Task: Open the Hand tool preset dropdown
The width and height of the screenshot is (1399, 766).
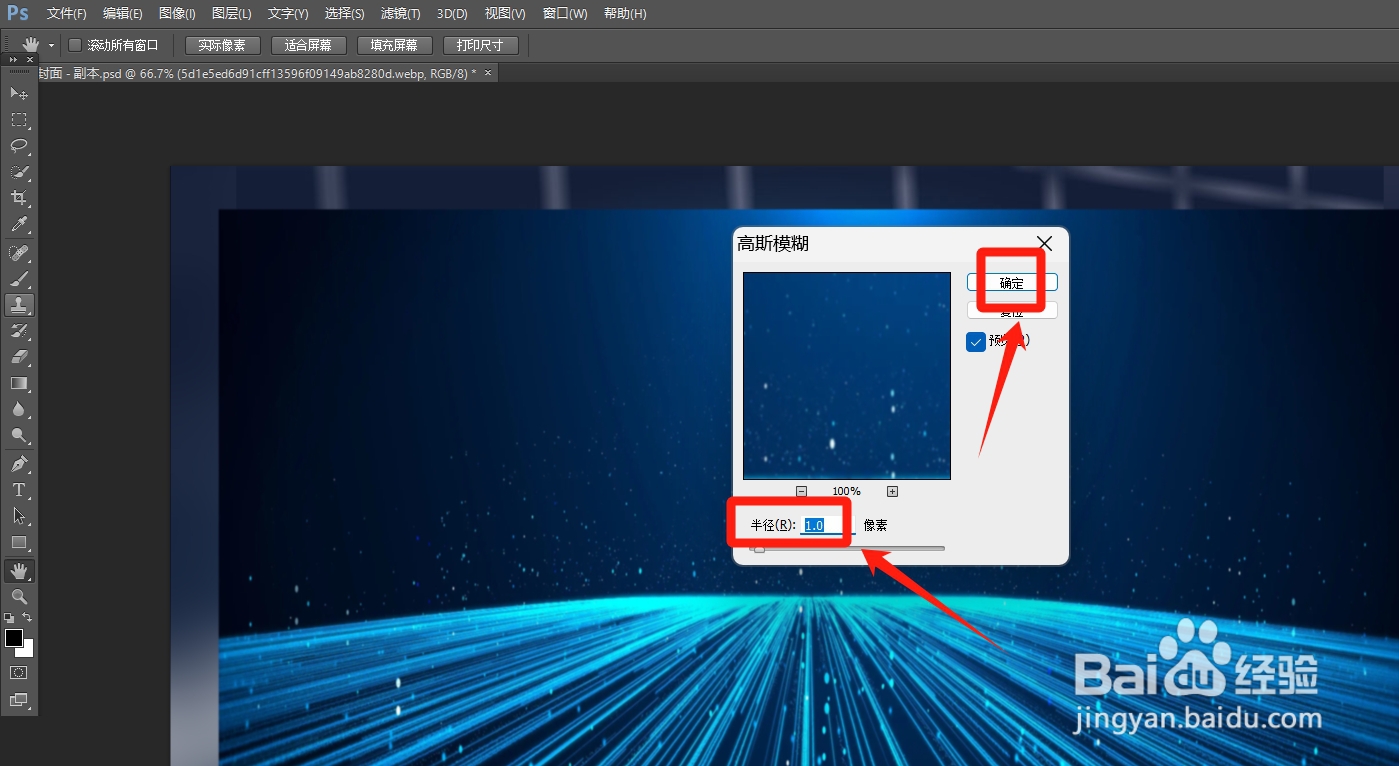Action: click(52, 46)
